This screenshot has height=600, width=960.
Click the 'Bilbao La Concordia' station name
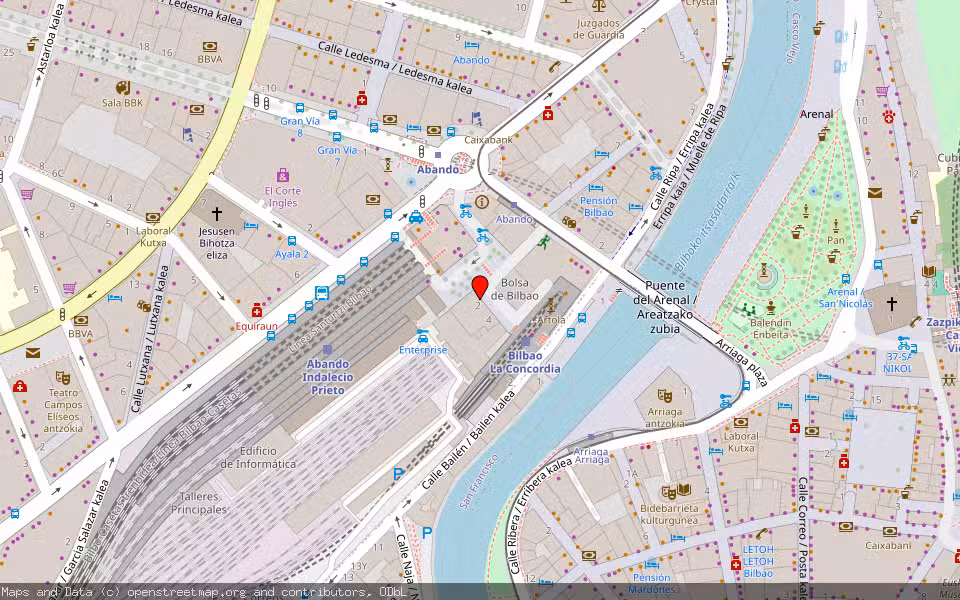(525, 362)
